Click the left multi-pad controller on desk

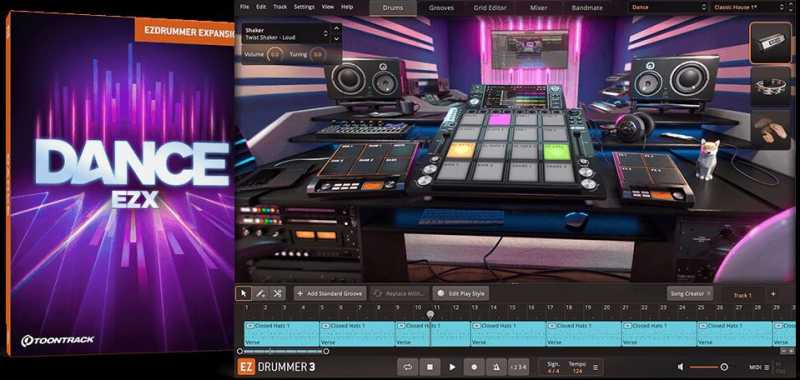(x=363, y=167)
